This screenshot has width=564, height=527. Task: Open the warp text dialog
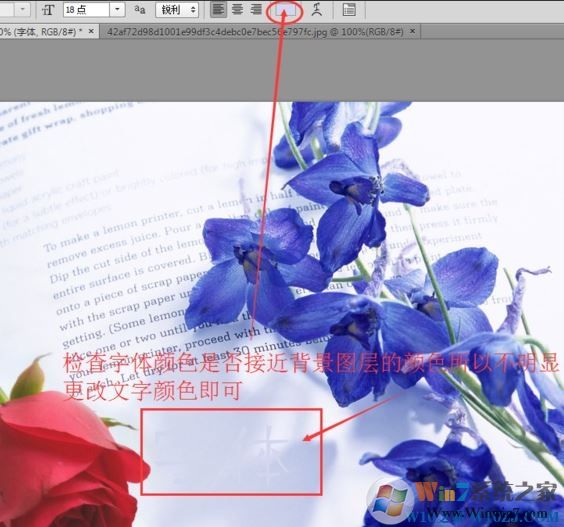coord(317,10)
